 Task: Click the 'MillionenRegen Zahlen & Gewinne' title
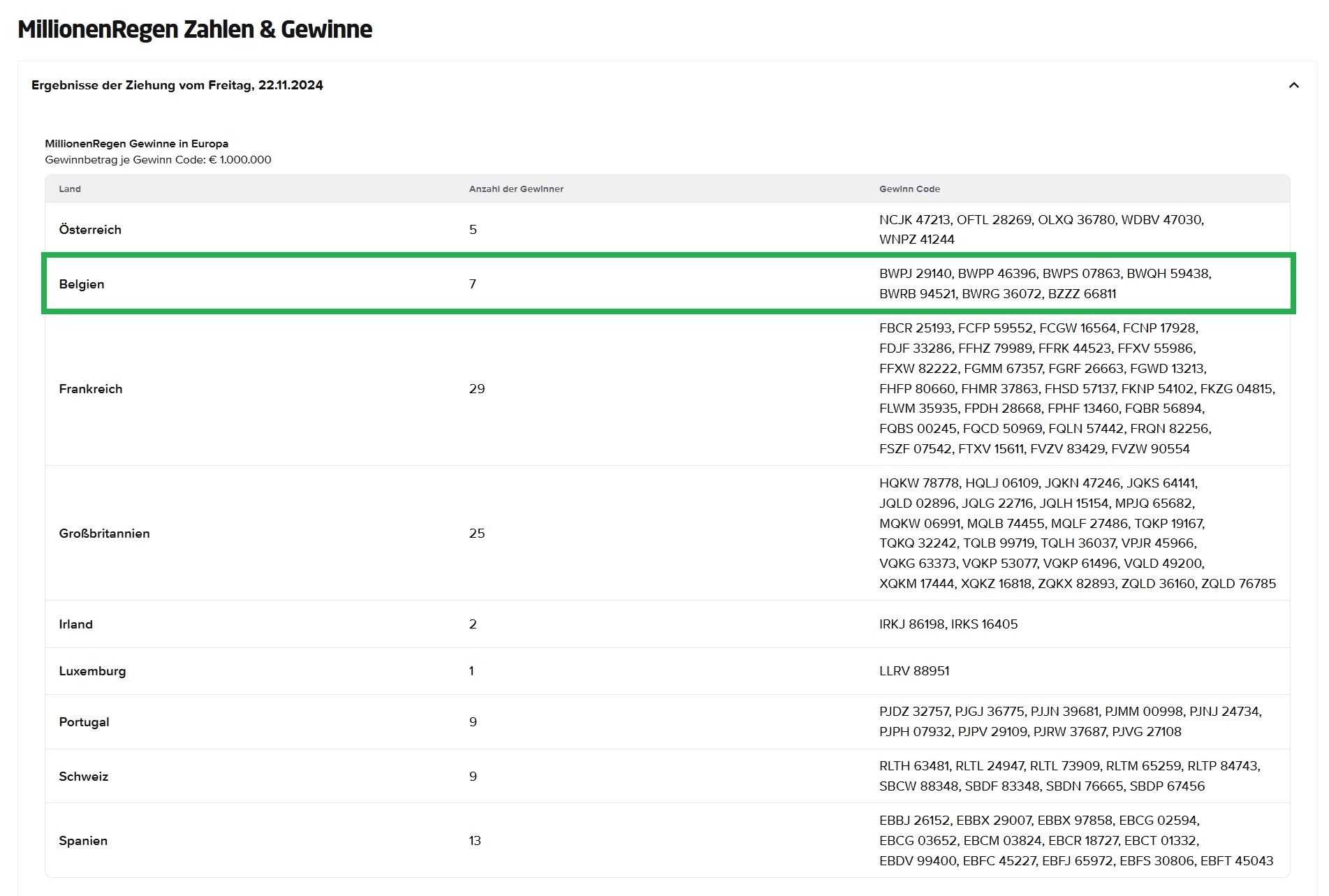195,29
